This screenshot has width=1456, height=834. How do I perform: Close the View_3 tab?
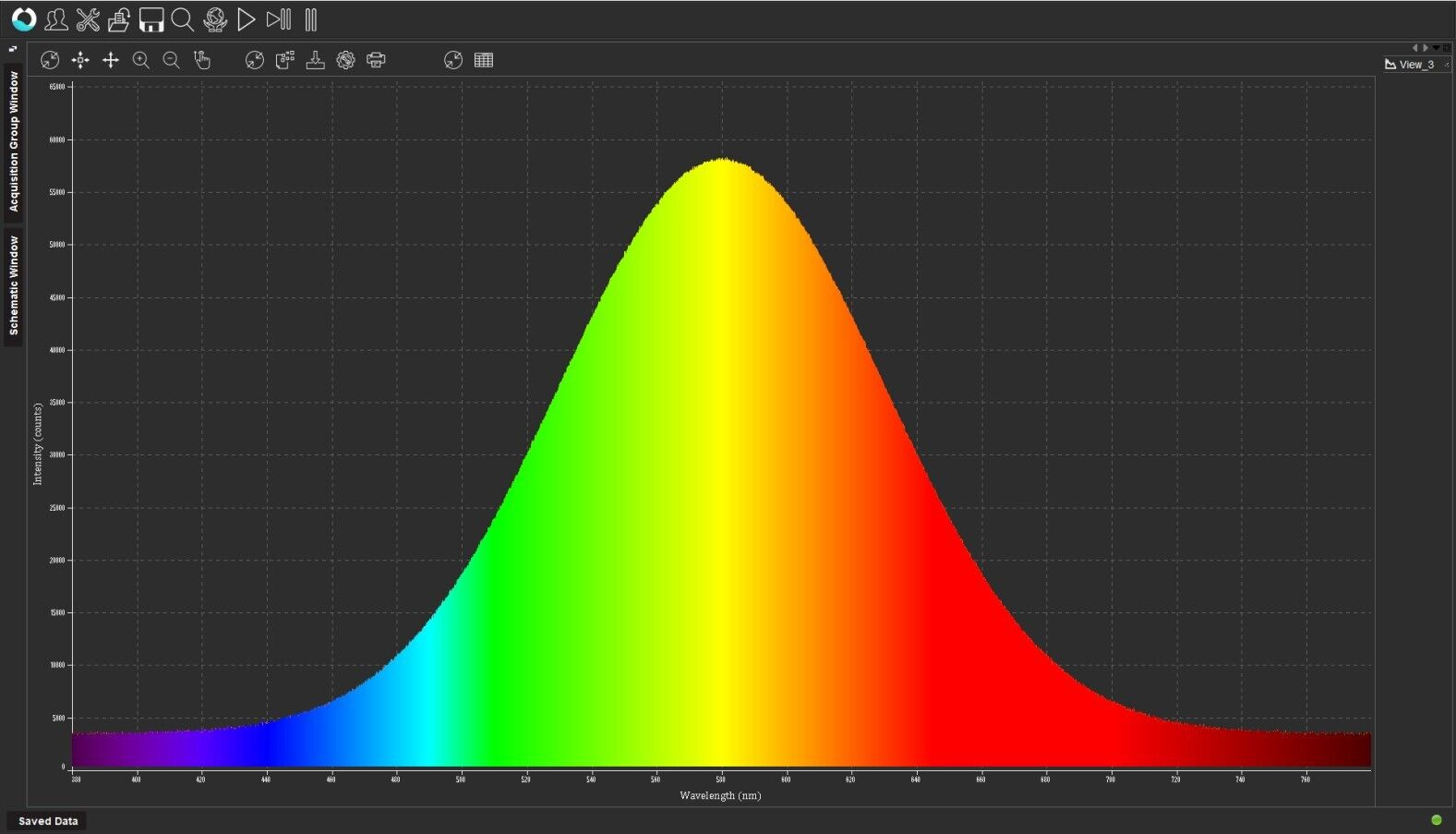click(1447, 65)
